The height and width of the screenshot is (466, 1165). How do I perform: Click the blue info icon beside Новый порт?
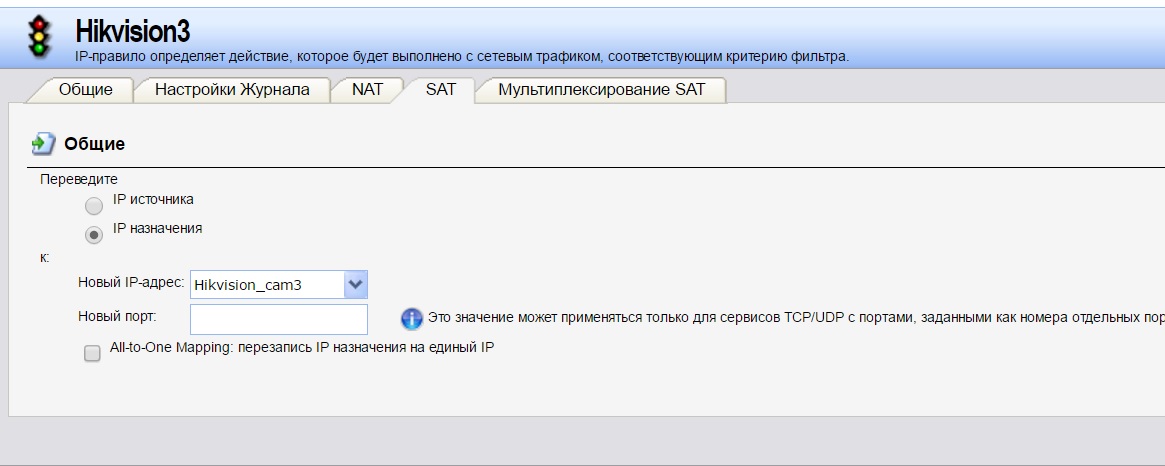pos(412,319)
